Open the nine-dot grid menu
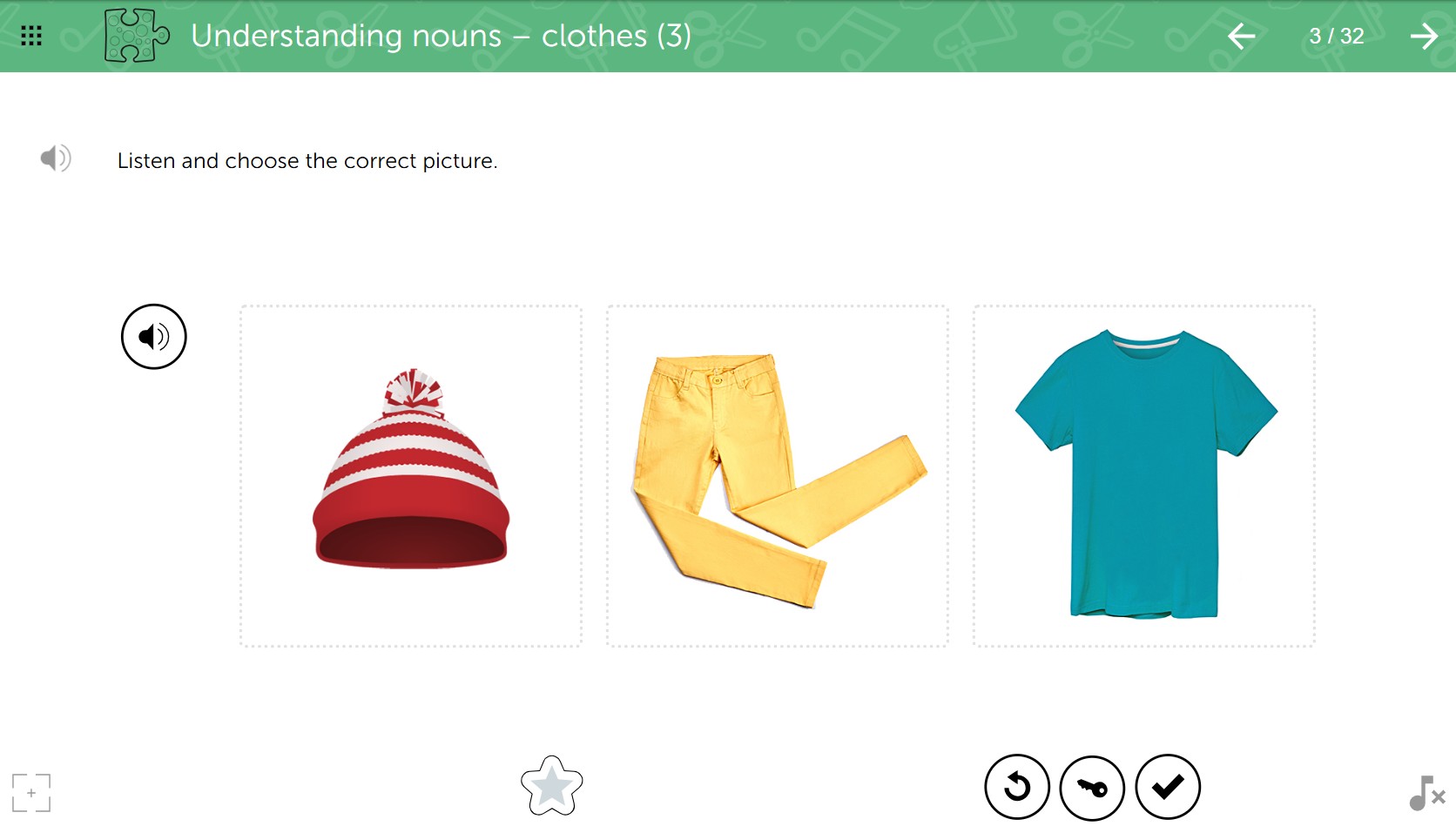 click(x=31, y=36)
